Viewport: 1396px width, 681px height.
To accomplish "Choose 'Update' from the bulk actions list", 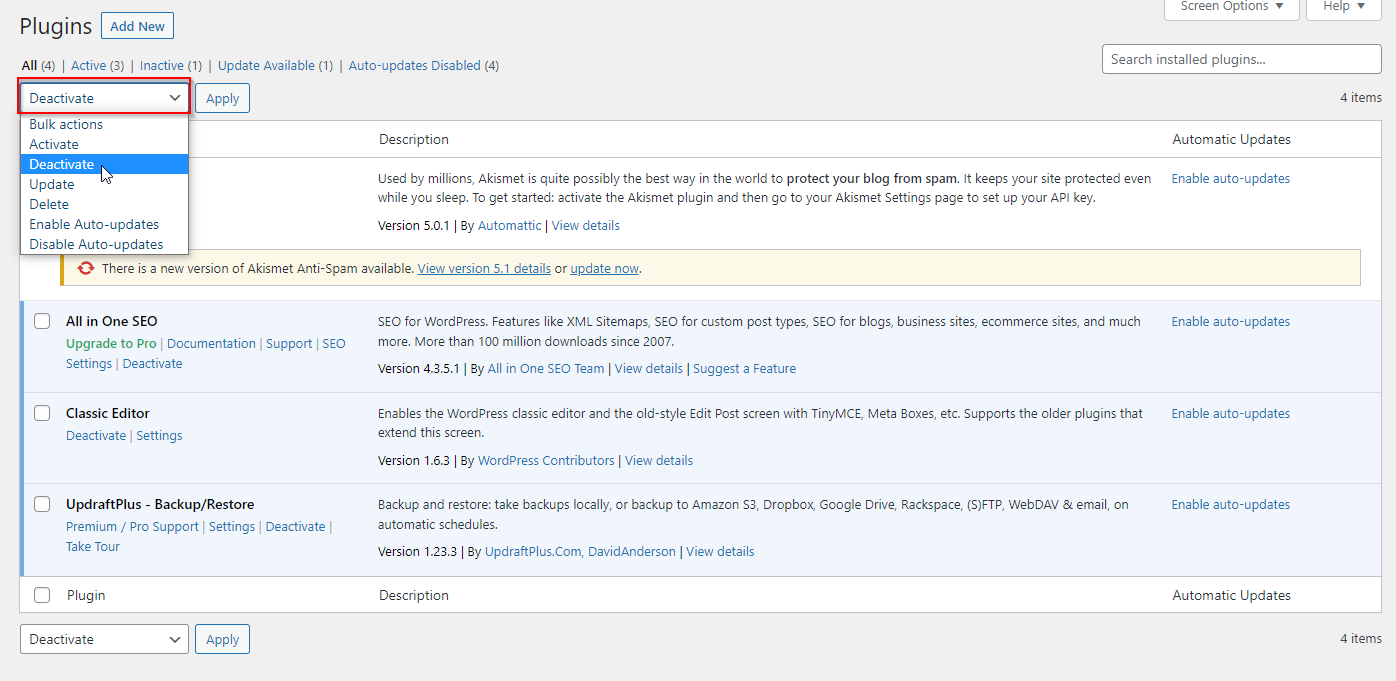I will click(x=104, y=184).
